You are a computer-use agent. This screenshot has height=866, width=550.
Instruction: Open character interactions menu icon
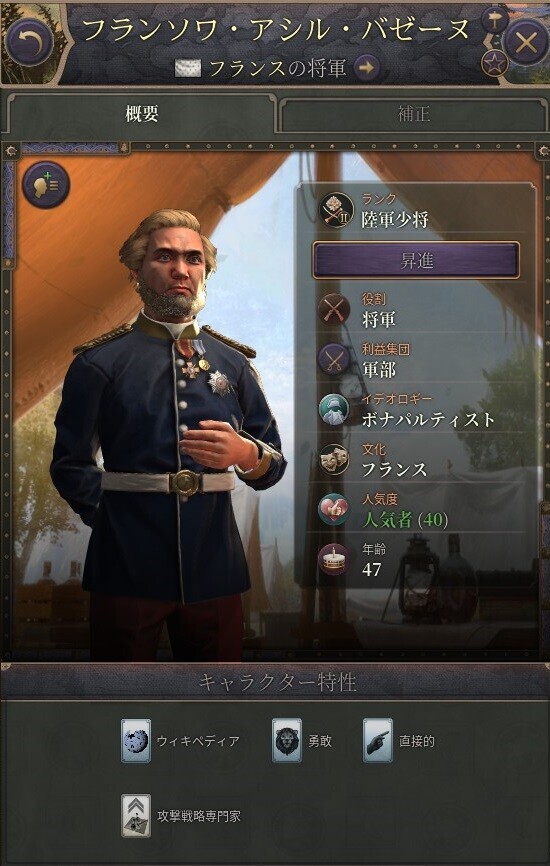pyautogui.click(x=46, y=184)
